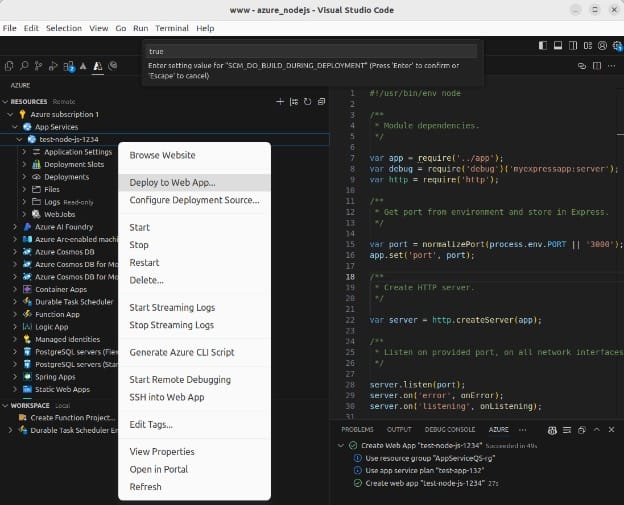Choose SSH into Web App
Viewport: 624px width, 505px height.
(x=194, y=397)
